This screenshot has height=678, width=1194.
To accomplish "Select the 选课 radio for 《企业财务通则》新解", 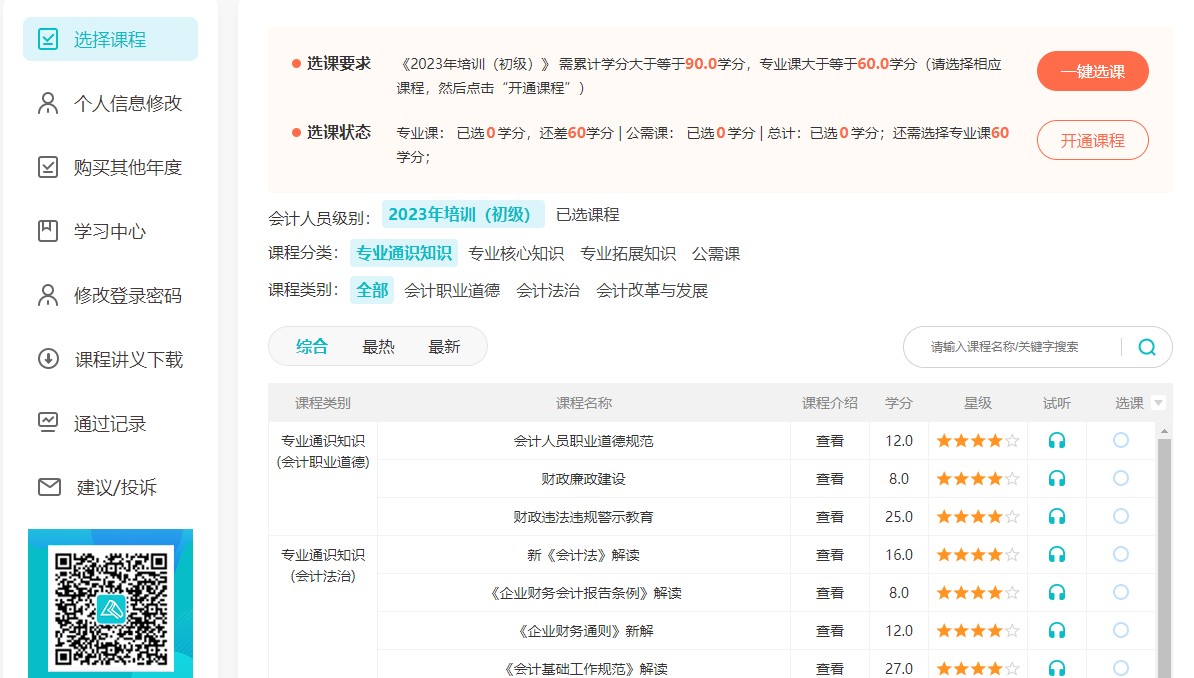I will (x=1119, y=630).
